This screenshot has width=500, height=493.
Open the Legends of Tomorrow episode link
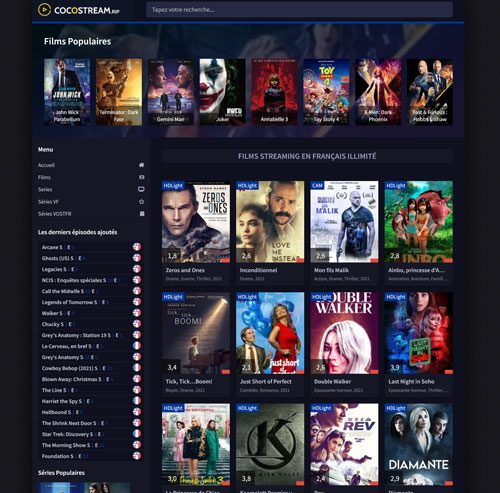[x=75, y=302]
